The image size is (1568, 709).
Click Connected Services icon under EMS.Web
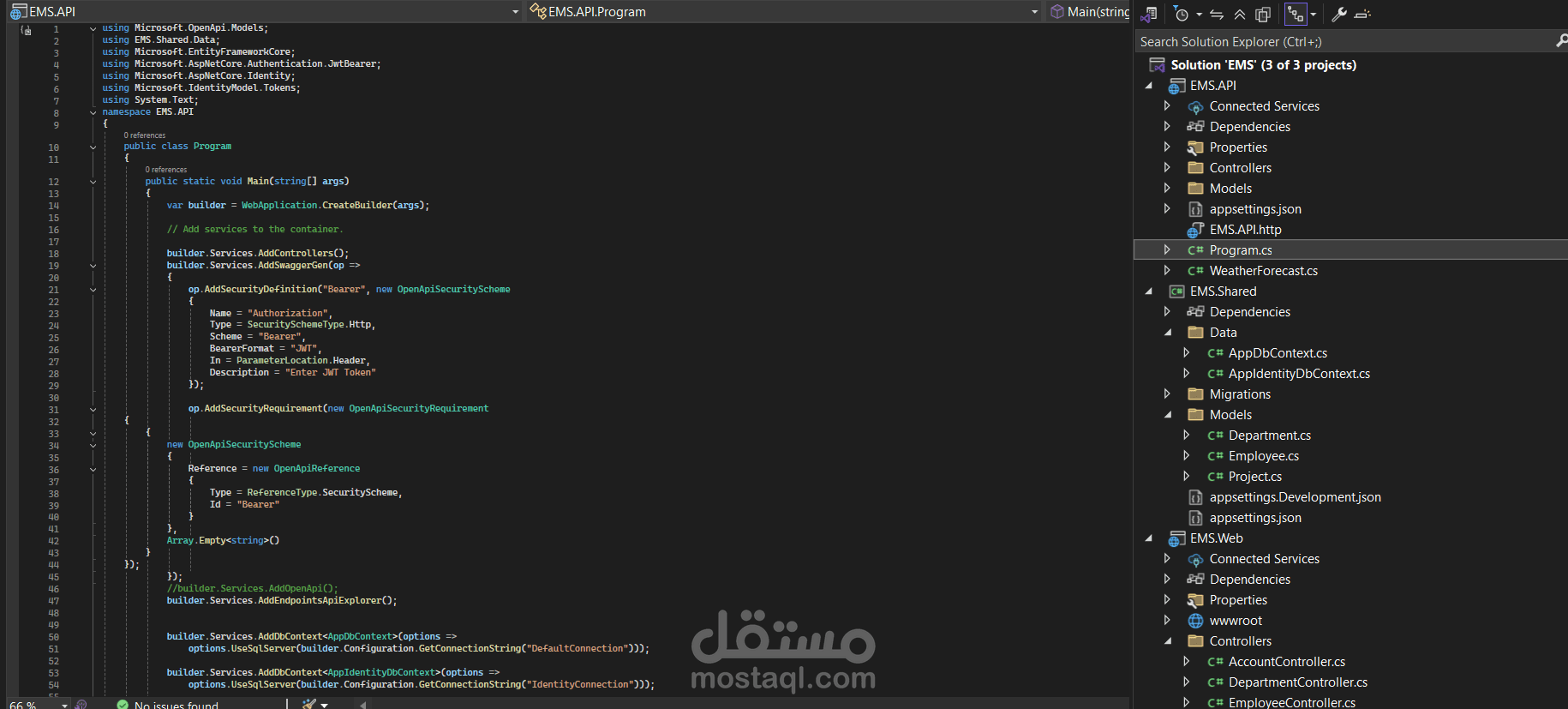click(1195, 559)
